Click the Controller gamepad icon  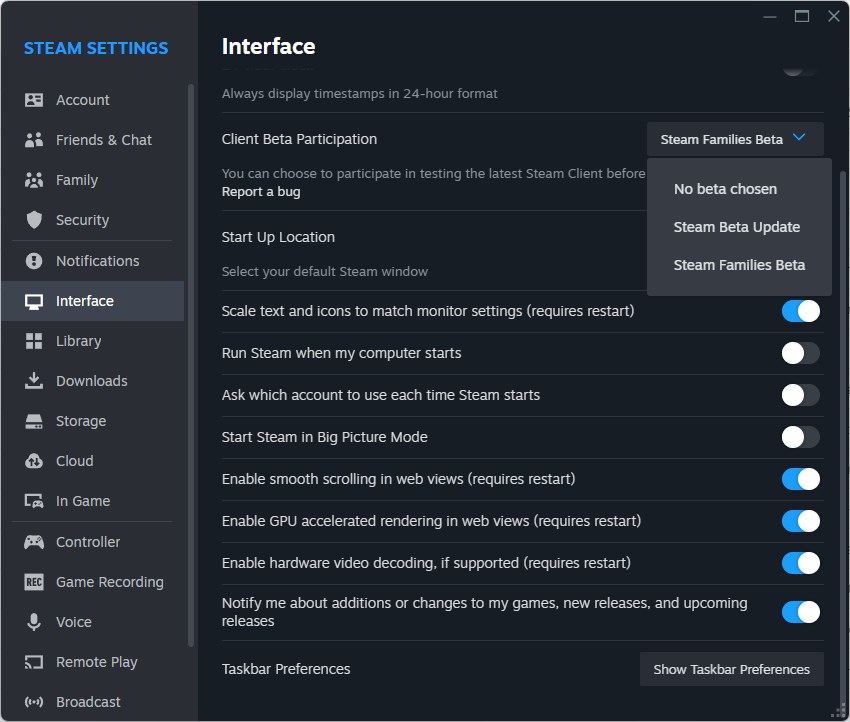click(34, 542)
